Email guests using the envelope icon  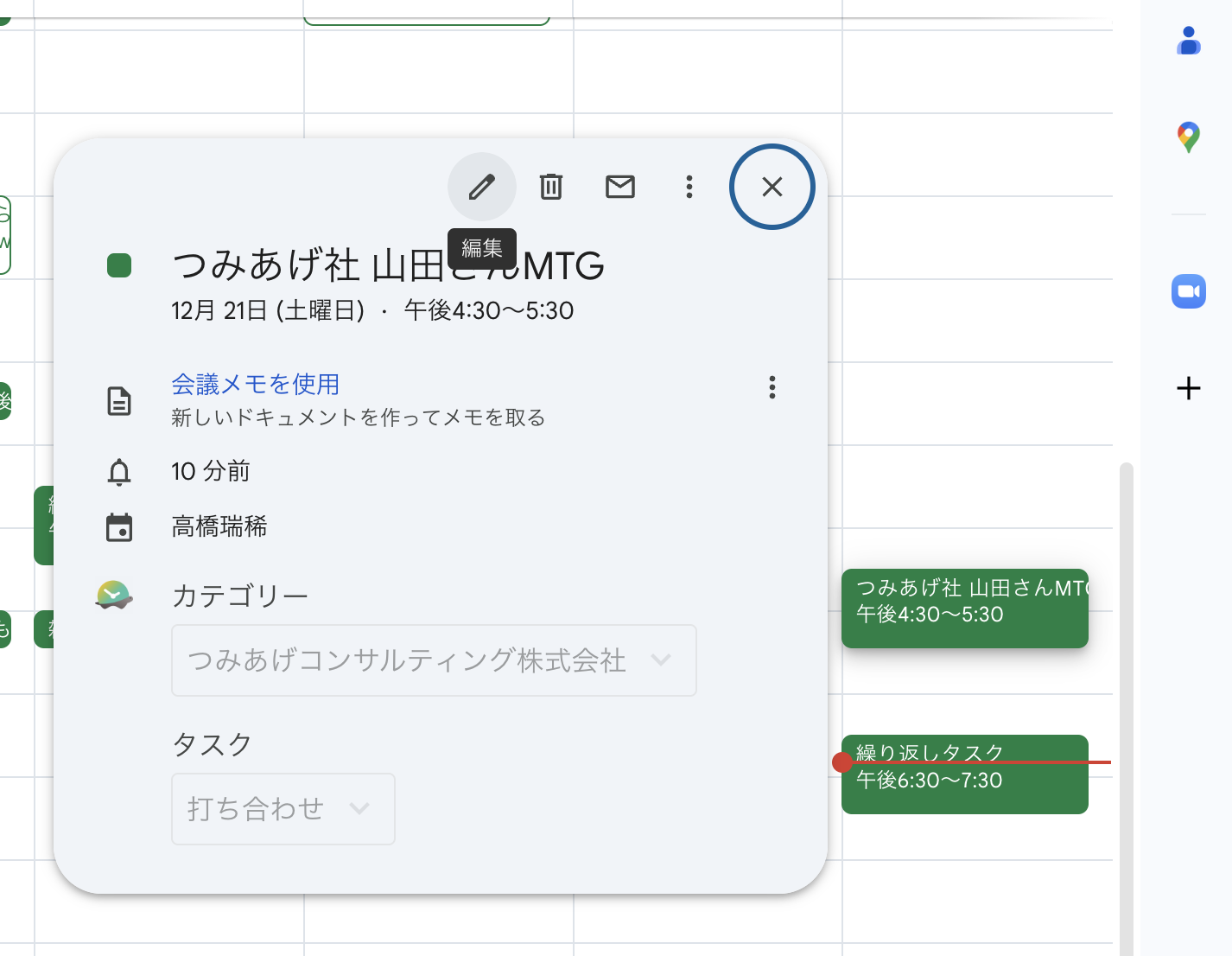(x=619, y=187)
